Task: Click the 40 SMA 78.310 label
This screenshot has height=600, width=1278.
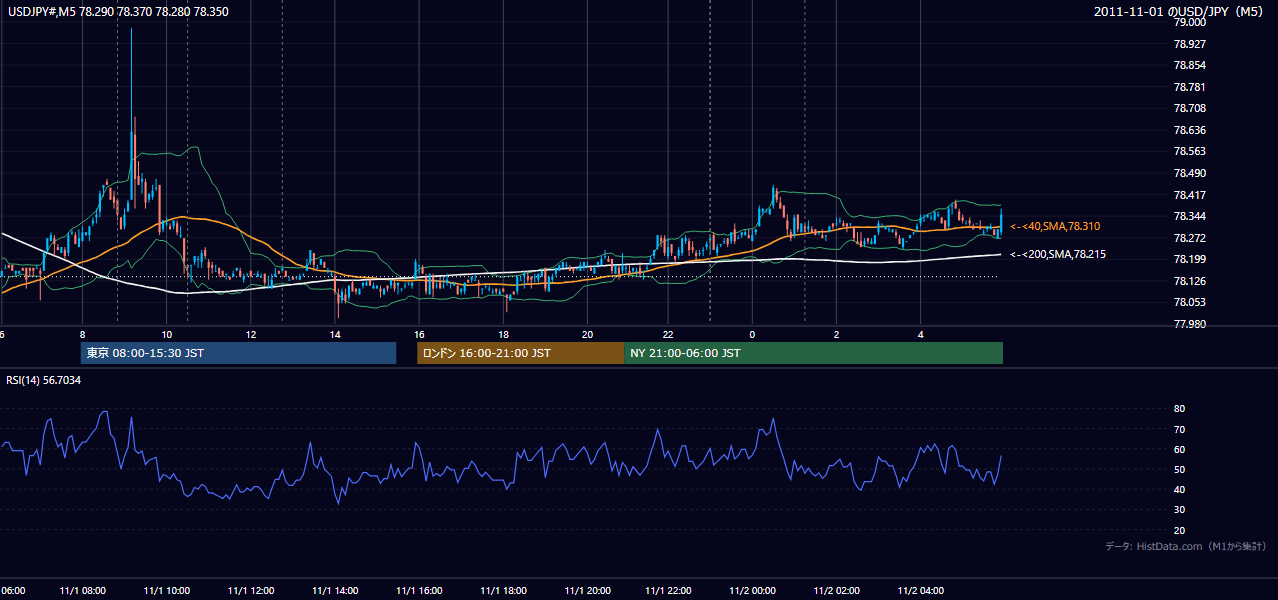Action: [x=1055, y=227]
